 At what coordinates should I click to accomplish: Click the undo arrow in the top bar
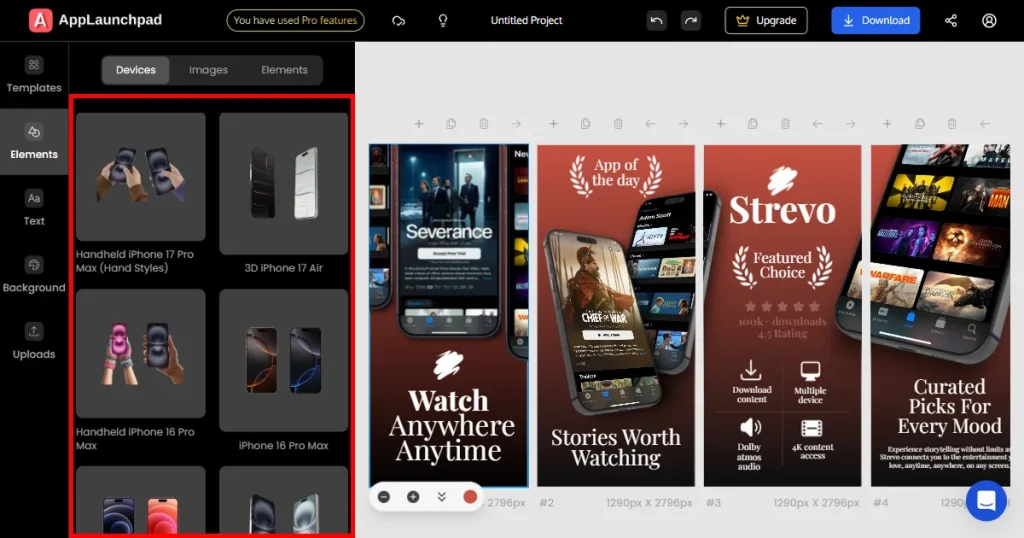coord(656,20)
